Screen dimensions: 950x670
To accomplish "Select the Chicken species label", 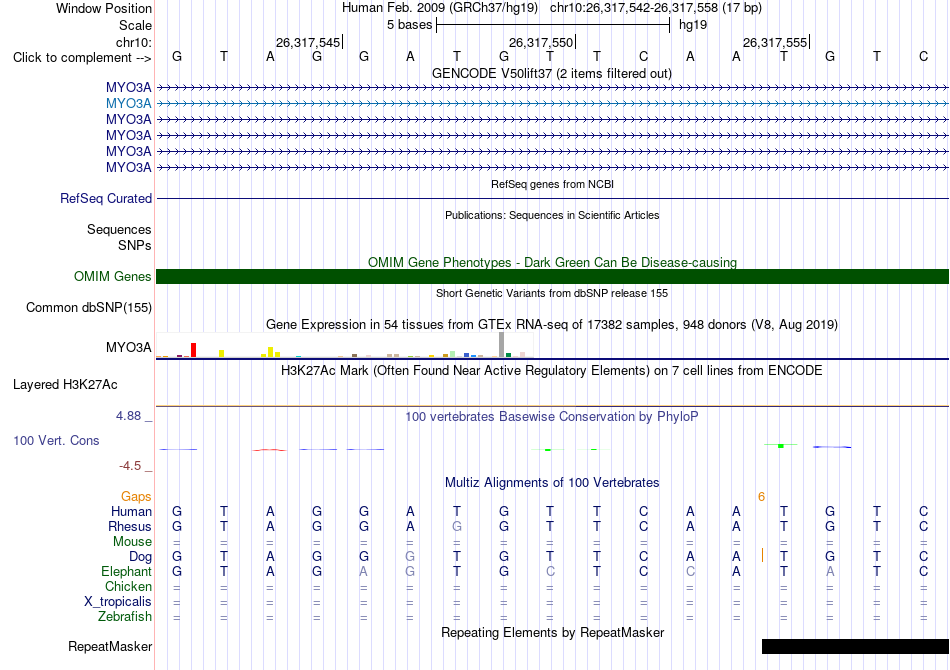I will click(x=128, y=586).
